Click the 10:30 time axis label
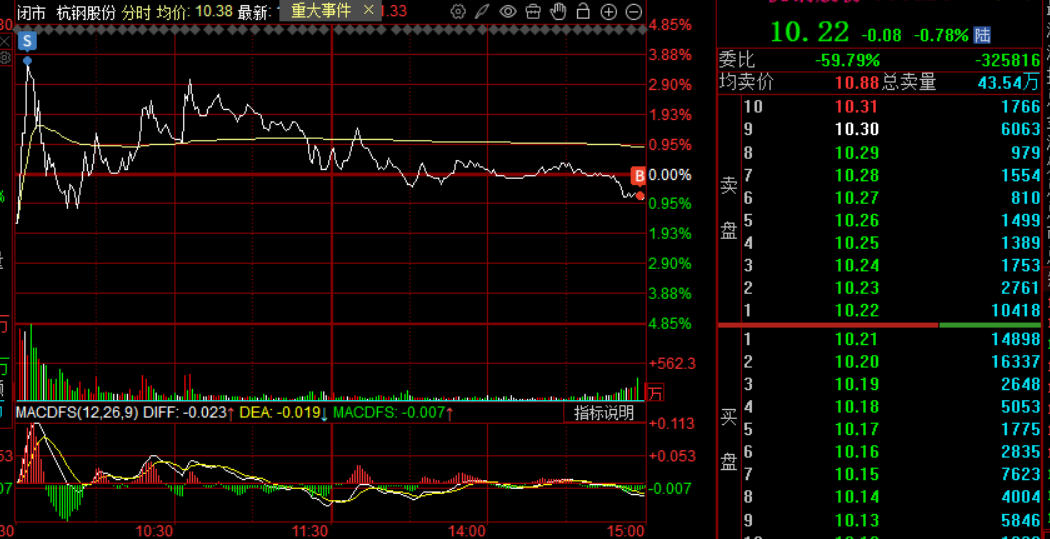Screen dimensions: 1050x539 pyautogui.click(x=156, y=531)
